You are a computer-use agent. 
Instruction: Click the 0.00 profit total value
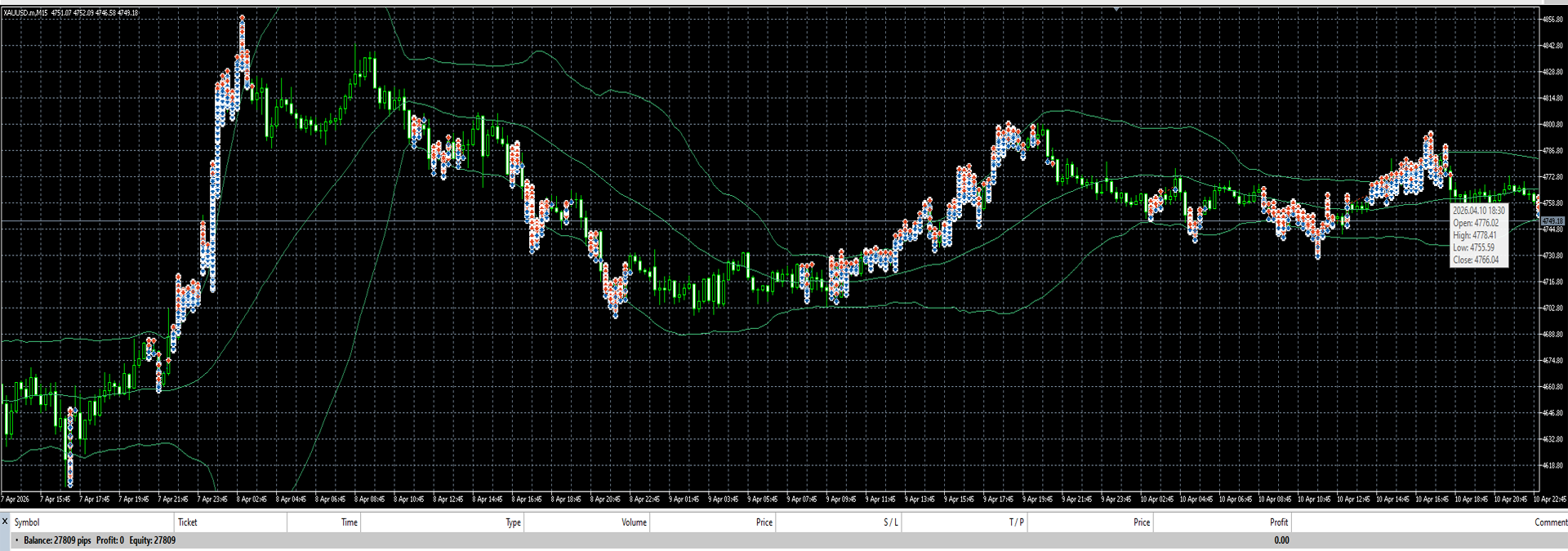click(x=1281, y=540)
